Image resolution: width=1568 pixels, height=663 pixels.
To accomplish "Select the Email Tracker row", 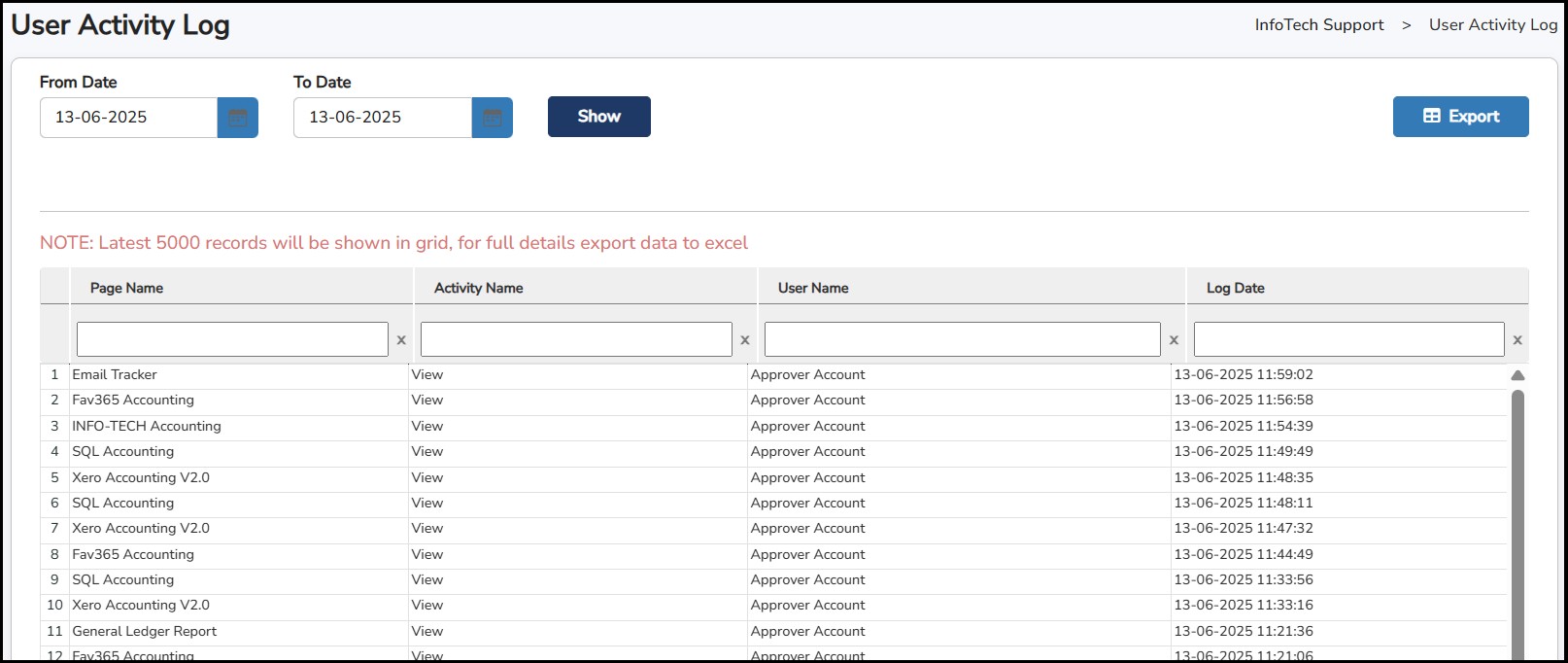I will (x=115, y=375).
